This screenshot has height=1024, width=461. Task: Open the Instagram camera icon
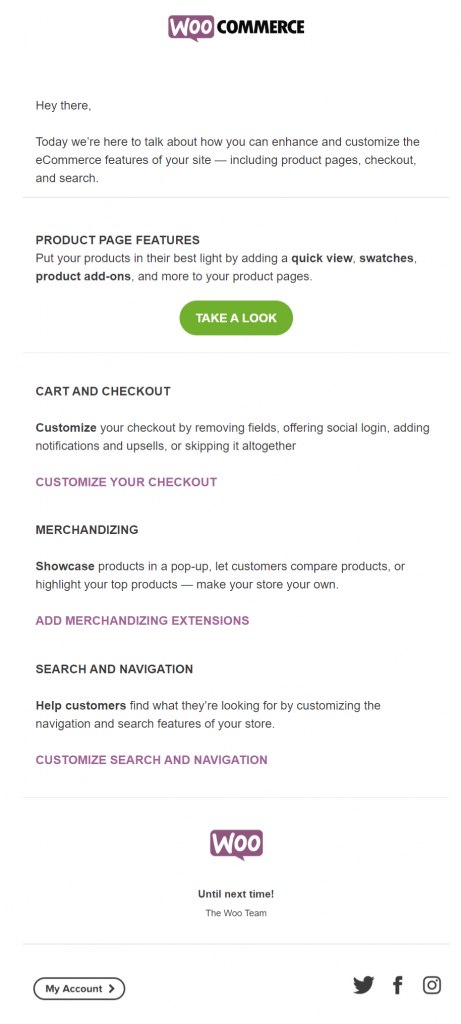(x=432, y=985)
